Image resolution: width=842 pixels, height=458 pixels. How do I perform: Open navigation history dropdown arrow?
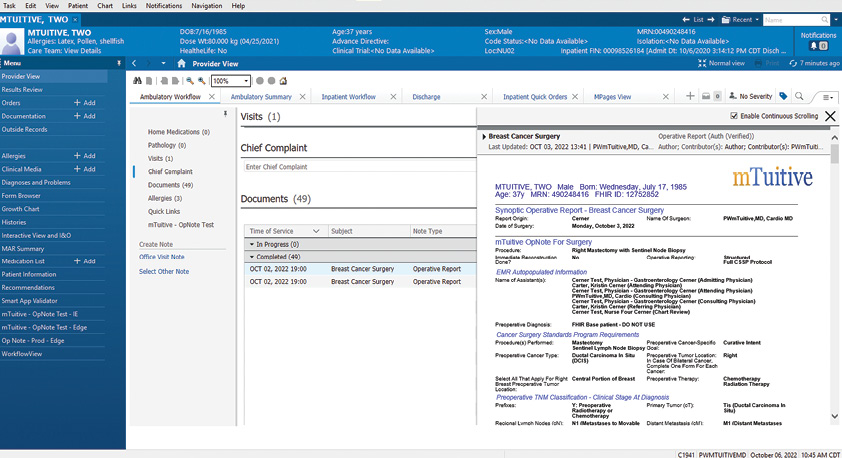tap(163, 63)
